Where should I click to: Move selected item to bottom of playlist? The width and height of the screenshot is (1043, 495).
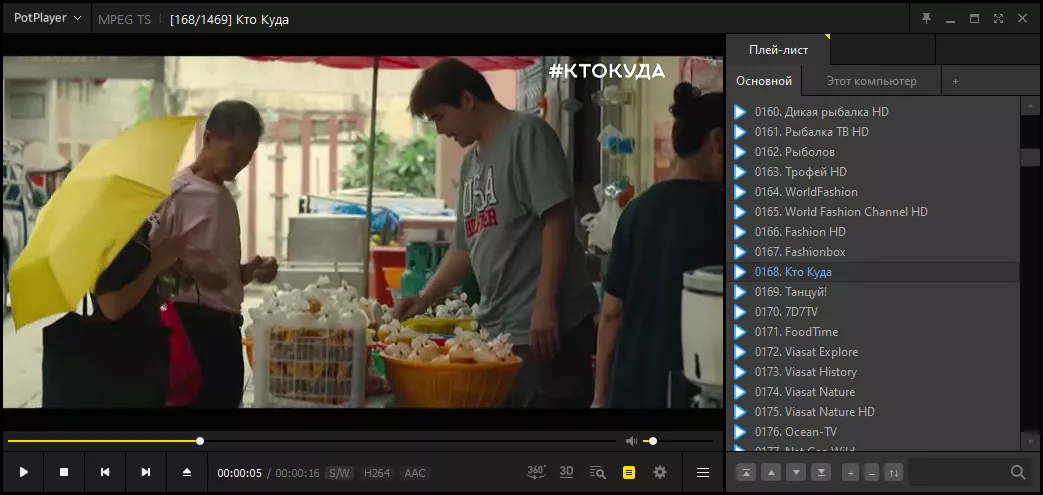click(821, 473)
